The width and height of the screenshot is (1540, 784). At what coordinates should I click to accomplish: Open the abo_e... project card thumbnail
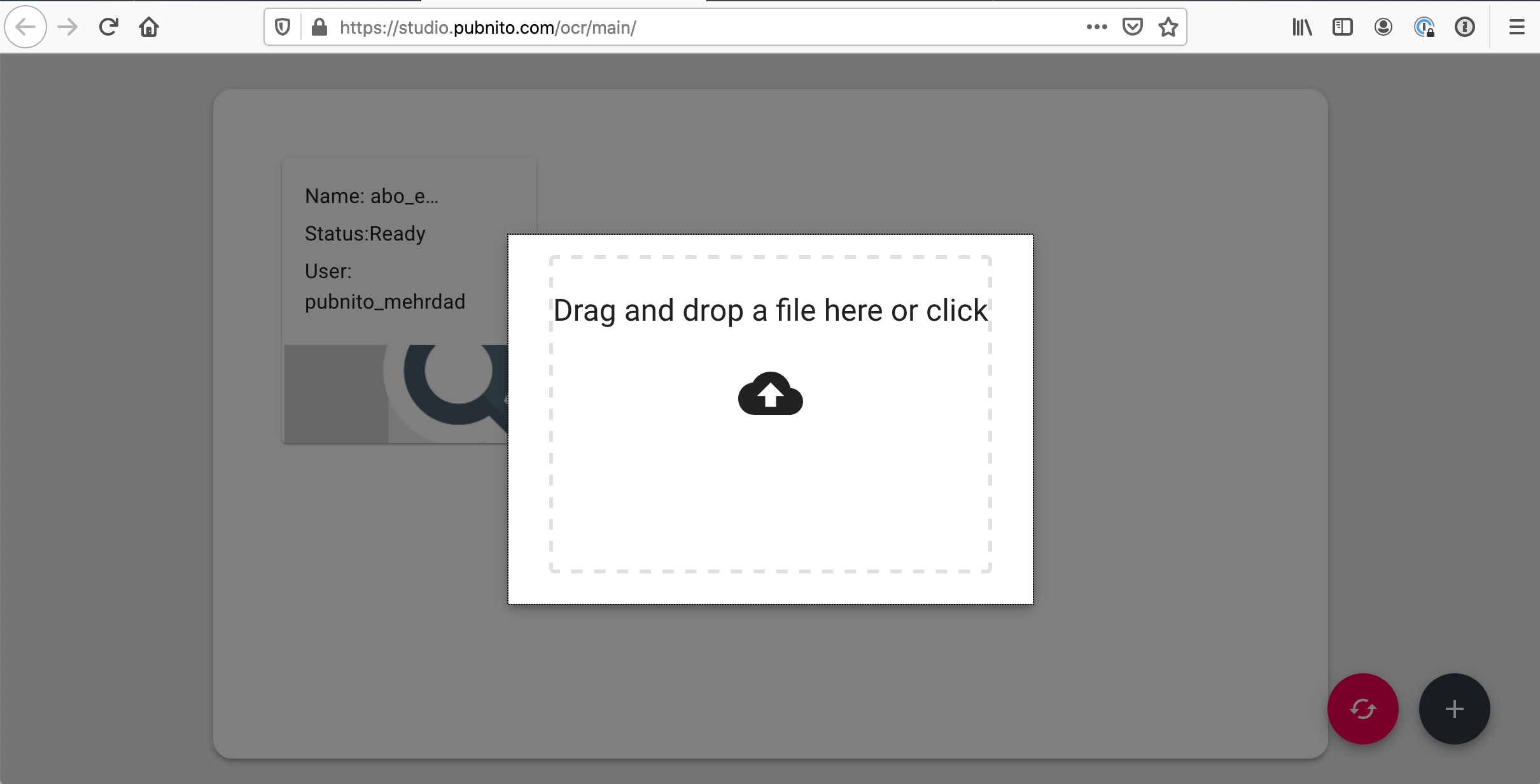click(396, 394)
